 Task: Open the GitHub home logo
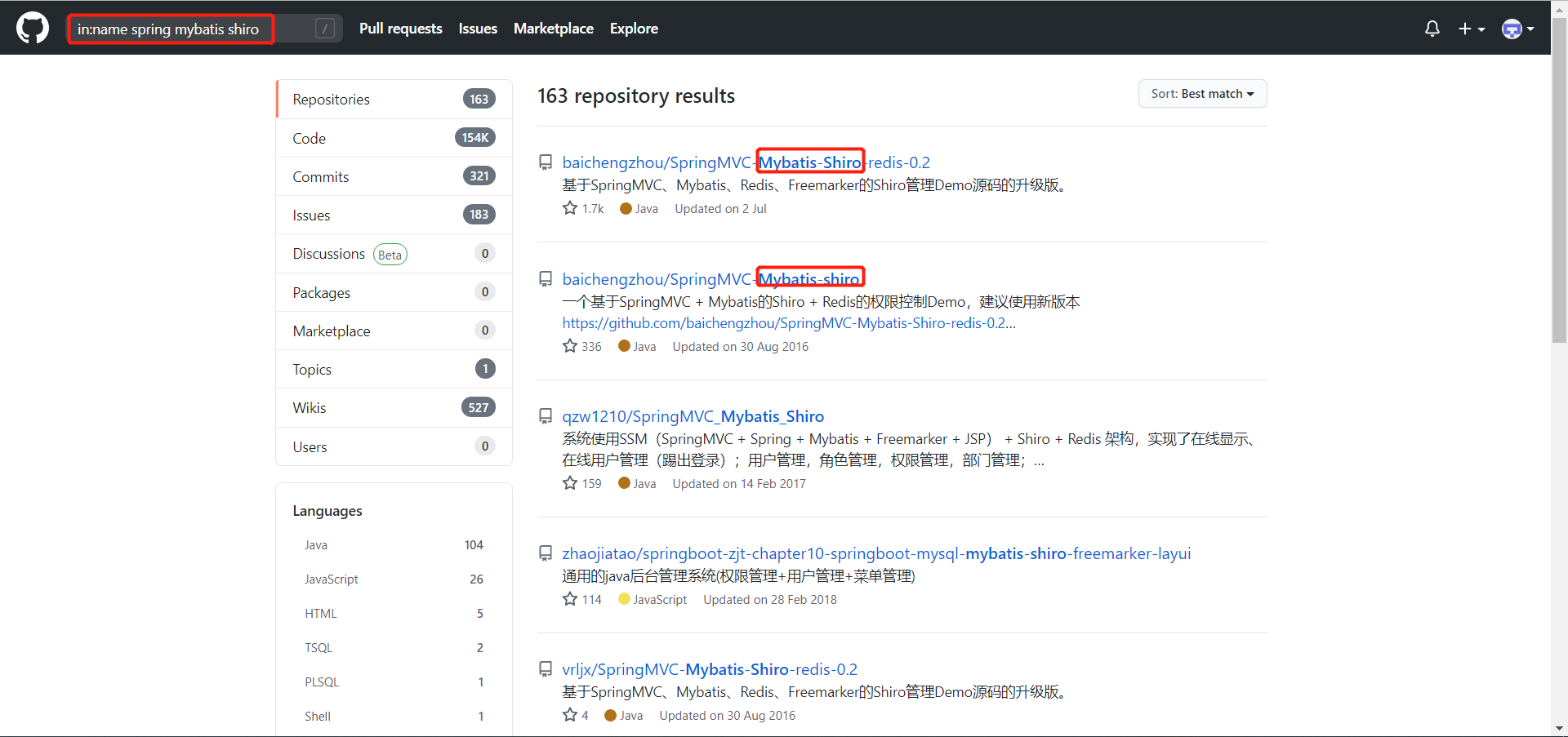[33, 28]
